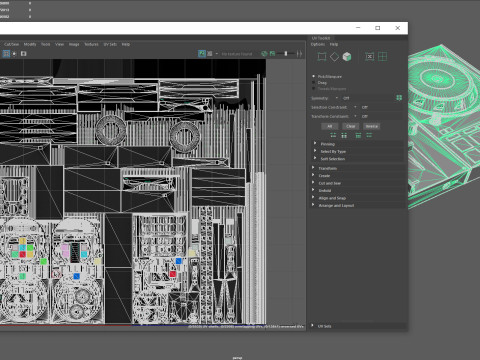Select the UV vertex selection mode icon
This screenshot has height=360, width=480.
322,57
